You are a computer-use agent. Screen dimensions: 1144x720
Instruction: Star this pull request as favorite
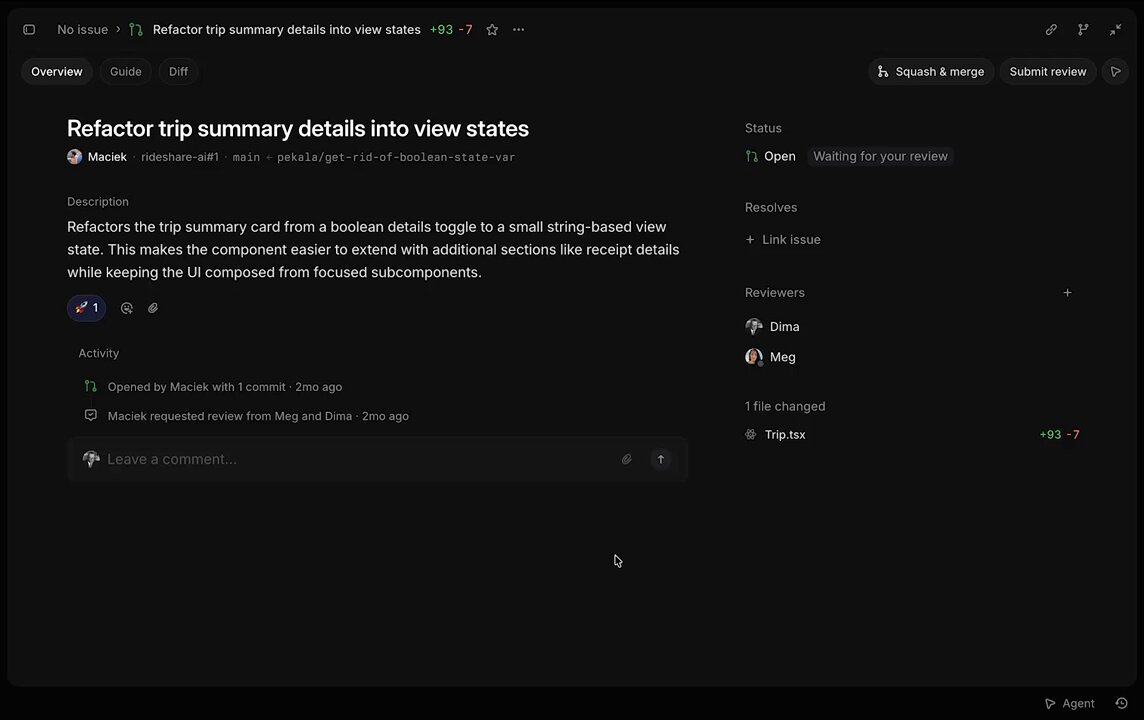pyautogui.click(x=492, y=30)
